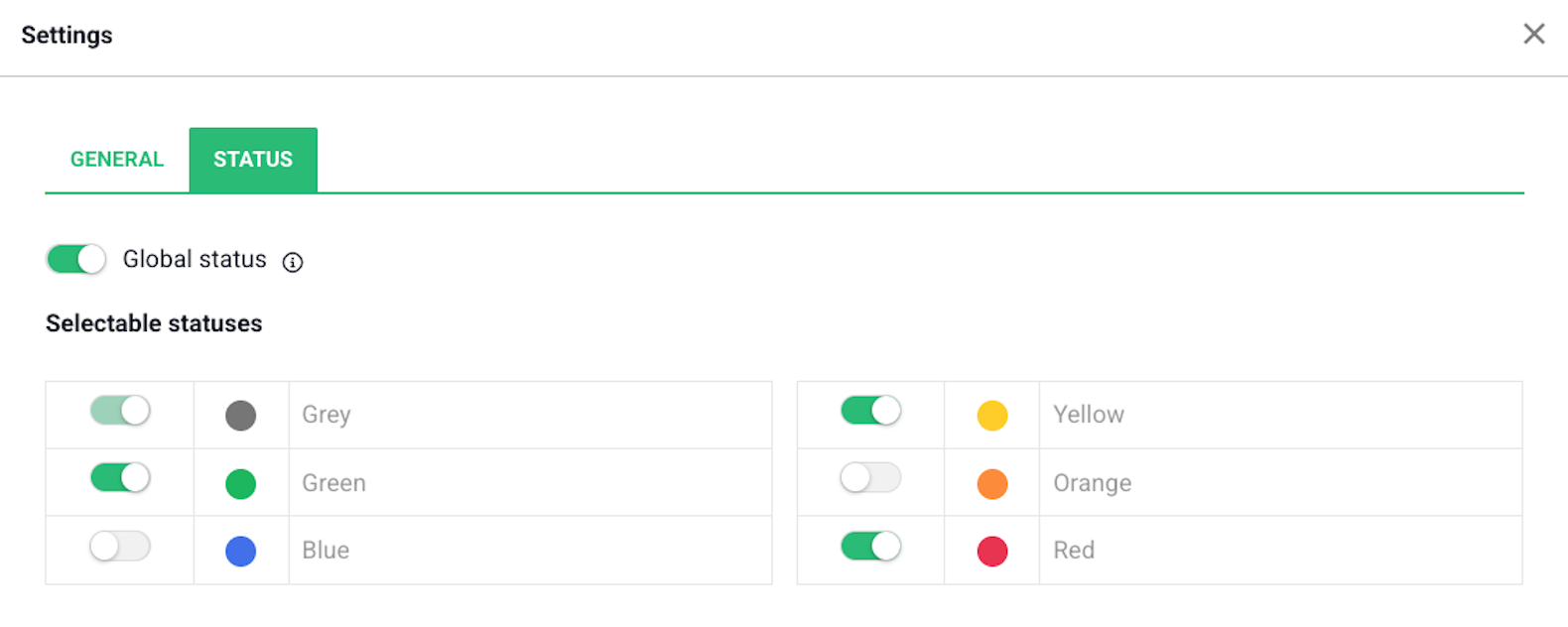This screenshot has height=627, width=1568.
Task: Disable the Red status switch
Action: [870, 546]
